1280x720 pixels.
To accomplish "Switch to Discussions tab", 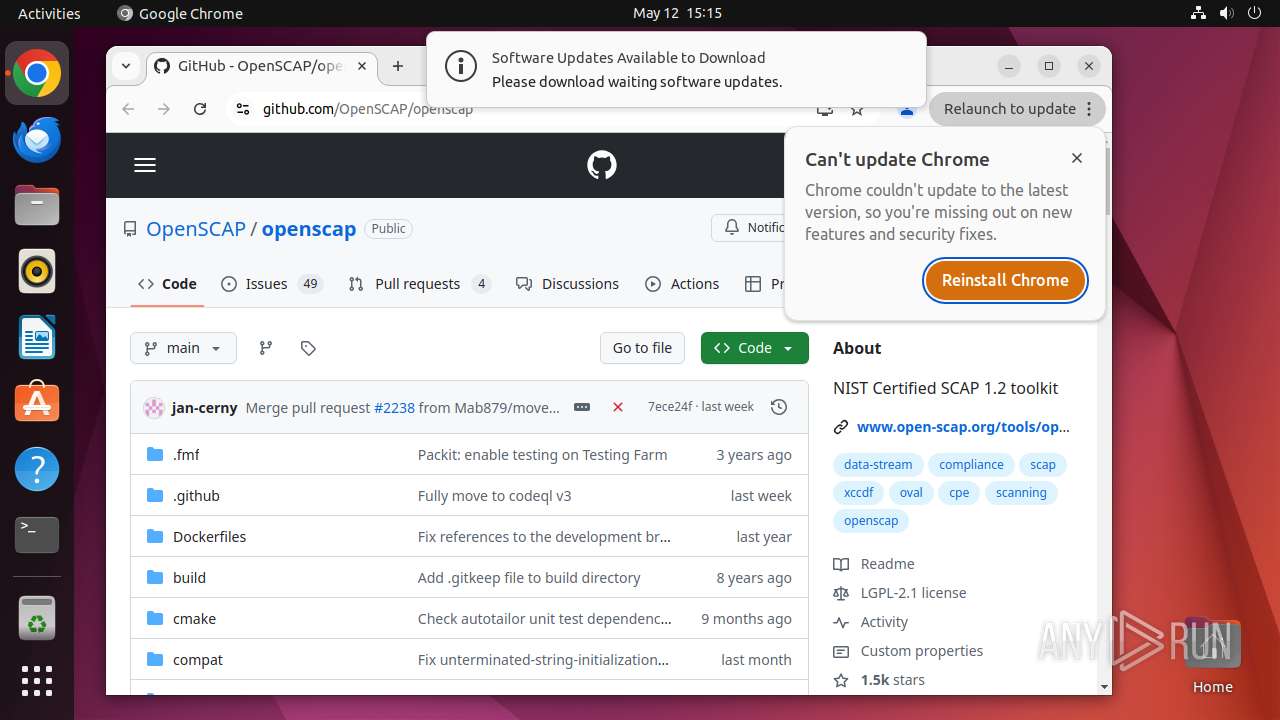I will tap(567, 284).
